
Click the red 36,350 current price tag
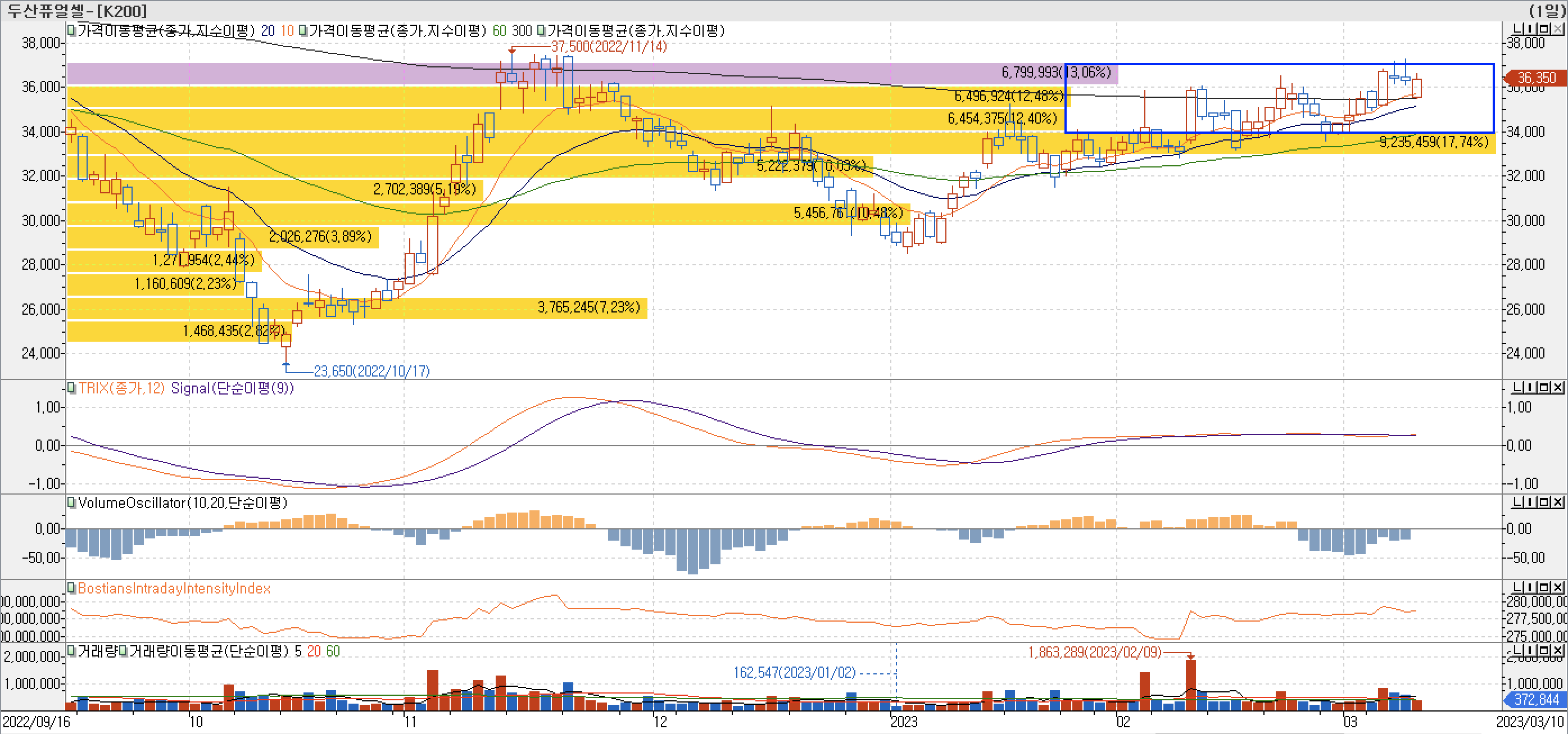[x=1535, y=78]
